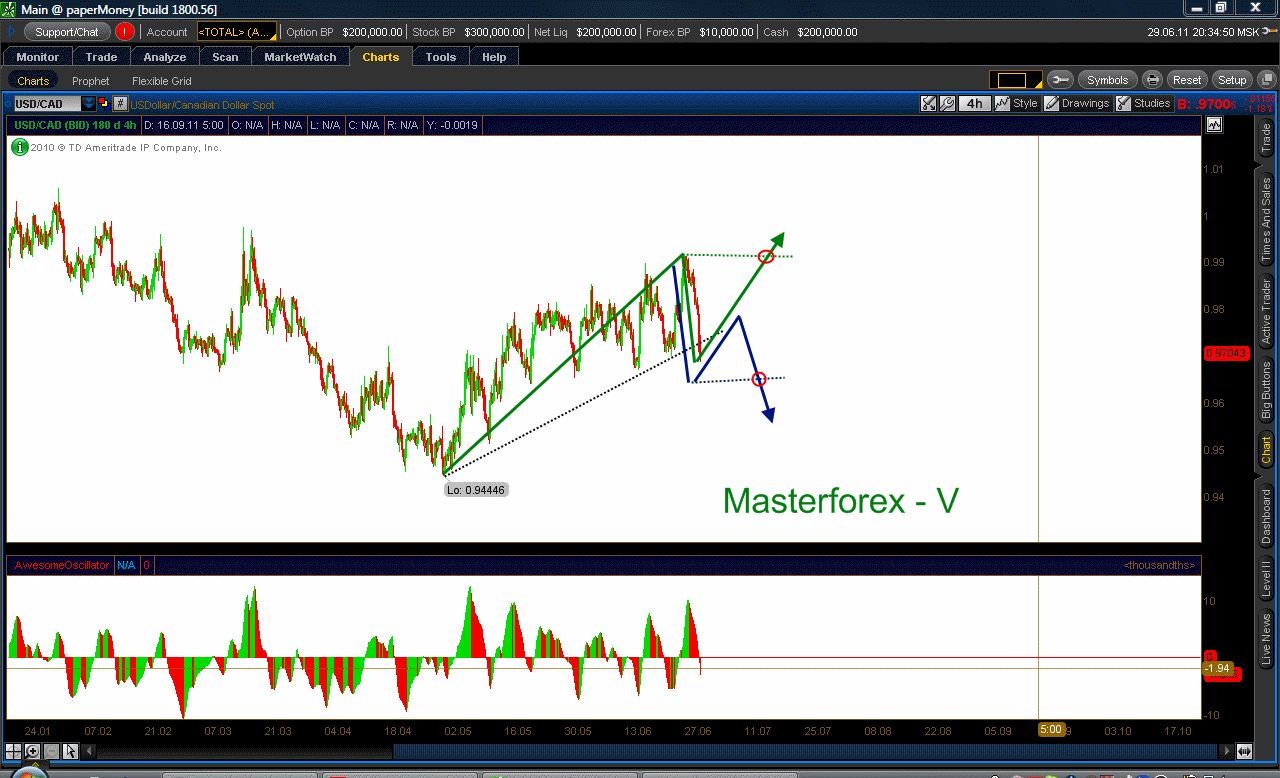Open the Monitor tab

[x=38, y=57]
